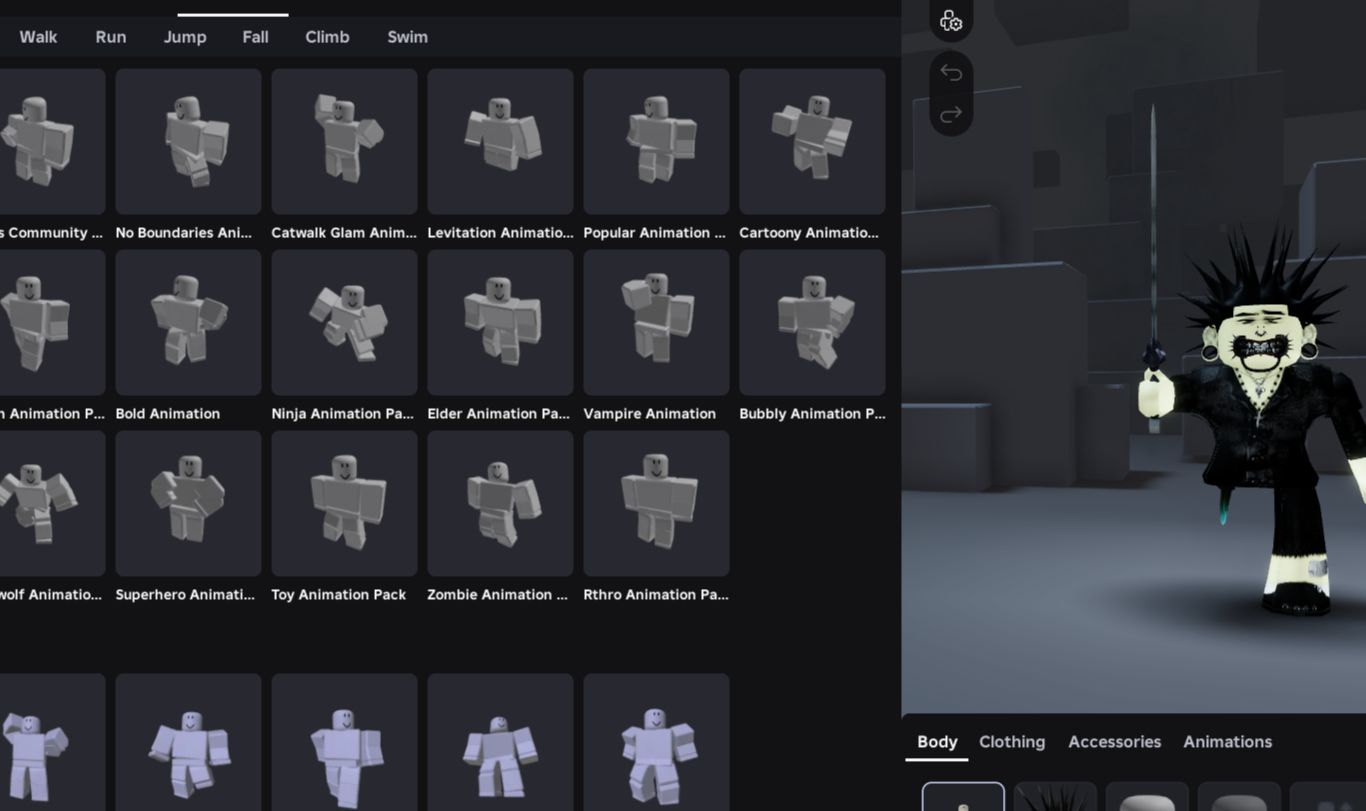Click 'Popular Animation ...' label
Image resolution: width=1366 pixels, height=811 pixels.
coord(654,233)
